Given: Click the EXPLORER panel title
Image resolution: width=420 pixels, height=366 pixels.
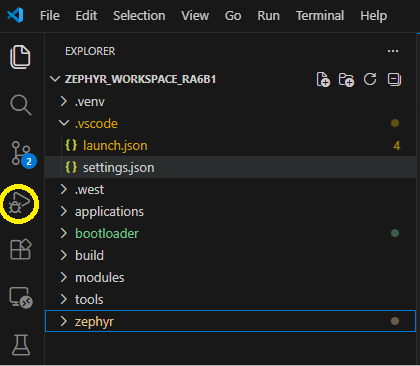Looking at the screenshot, I should point(90,51).
